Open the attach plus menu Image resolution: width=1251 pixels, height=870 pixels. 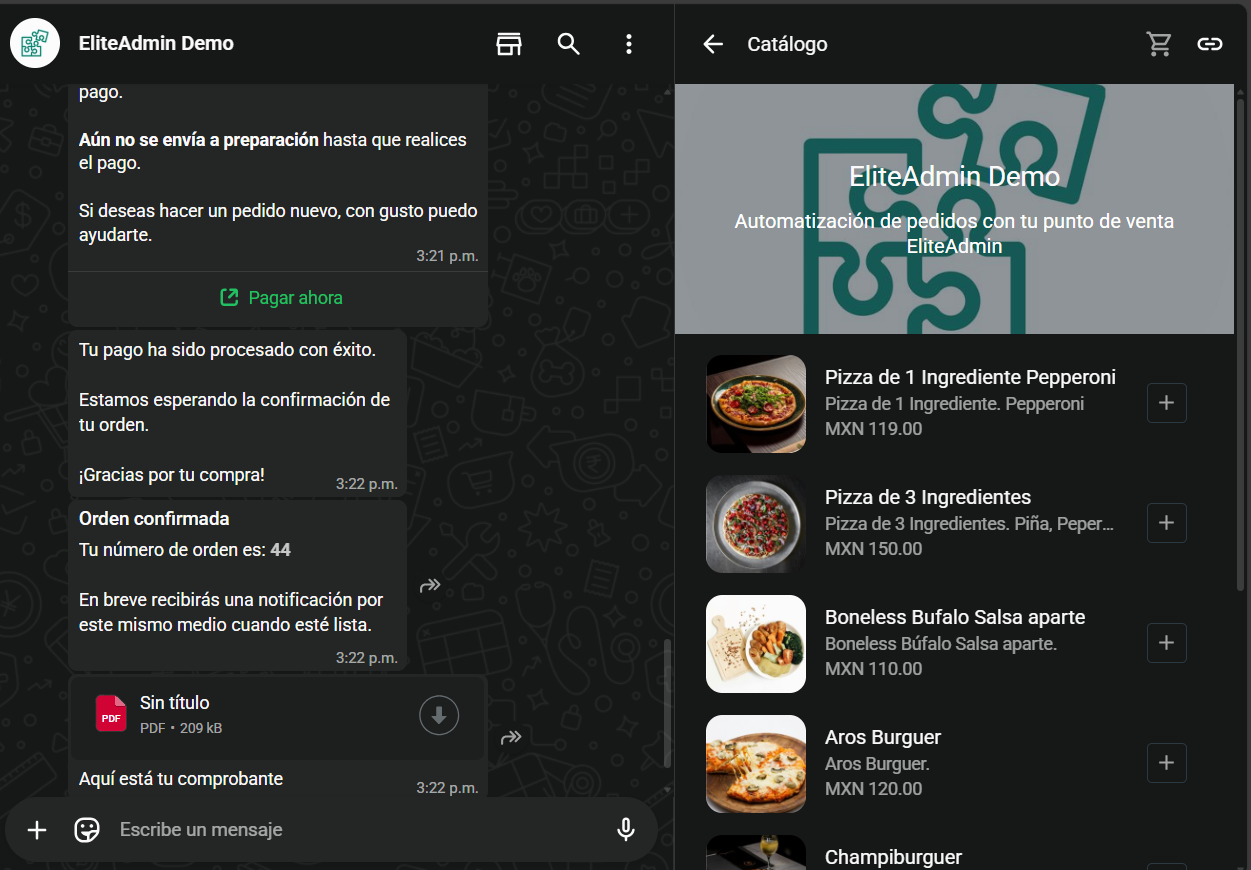[x=37, y=830]
